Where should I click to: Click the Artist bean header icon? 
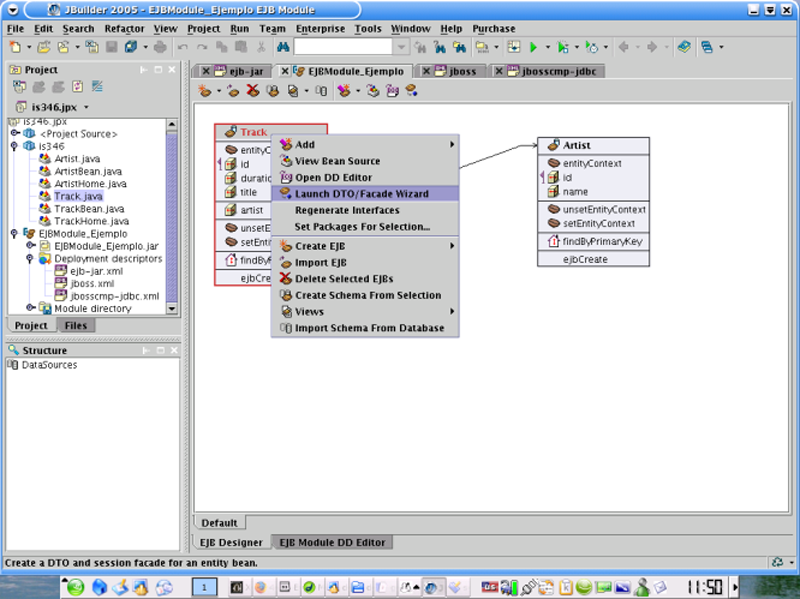click(x=553, y=145)
